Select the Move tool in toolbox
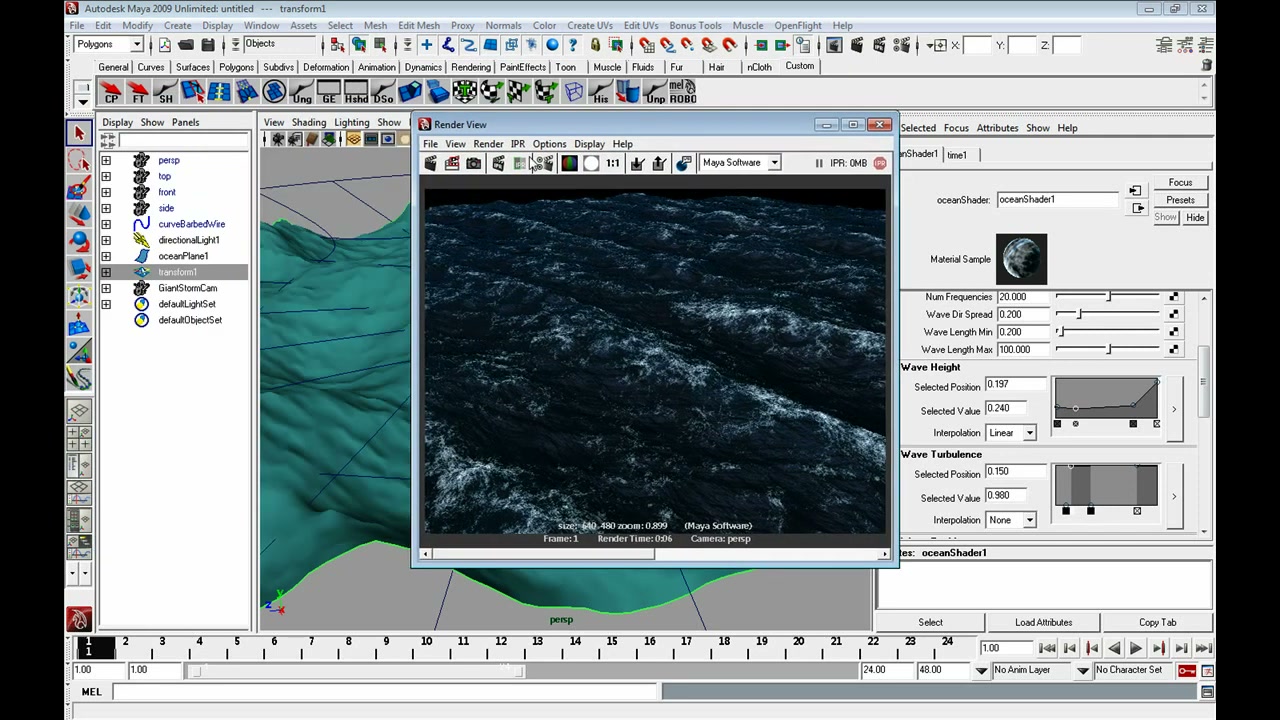This screenshot has width=1280, height=720. coord(79,215)
